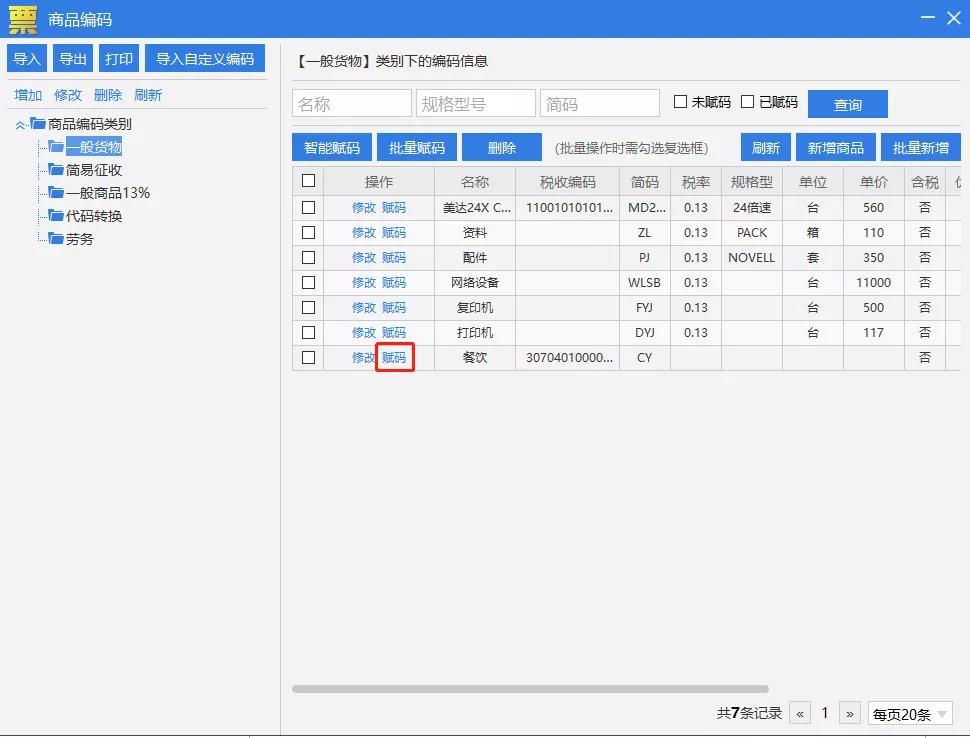Check the 资料 row checkbox
970x738 pixels.
pyautogui.click(x=308, y=233)
